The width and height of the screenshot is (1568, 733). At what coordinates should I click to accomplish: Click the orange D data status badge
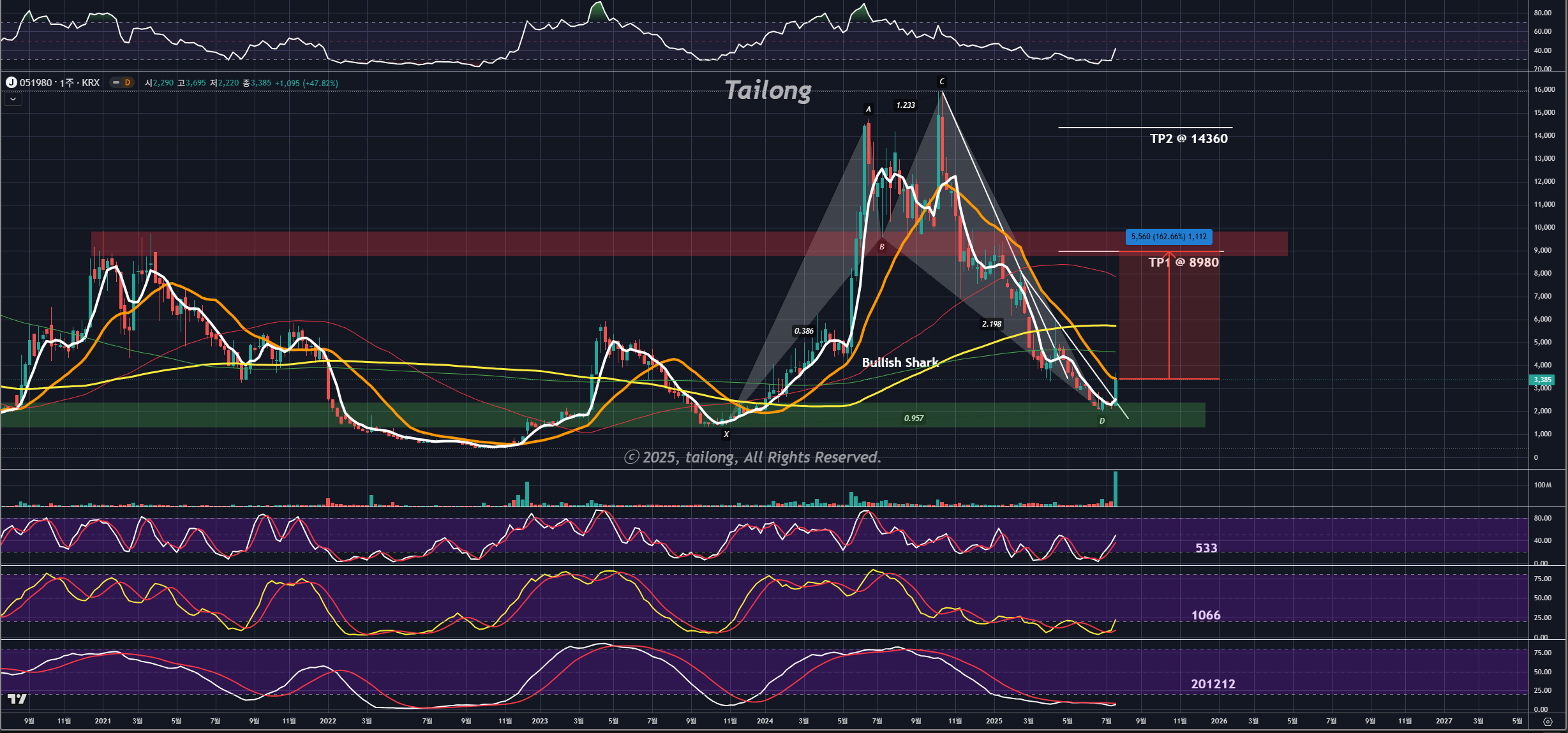[127, 82]
